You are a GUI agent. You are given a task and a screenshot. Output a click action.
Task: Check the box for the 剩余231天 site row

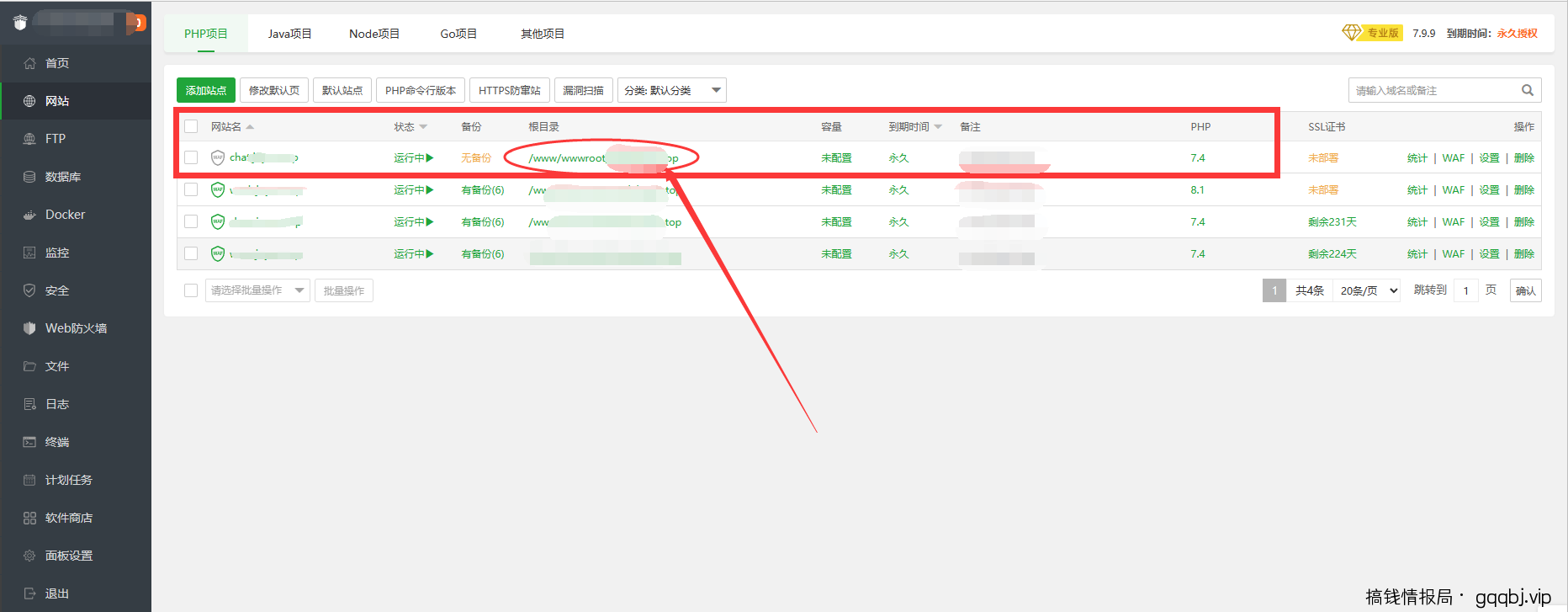(191, 221)
